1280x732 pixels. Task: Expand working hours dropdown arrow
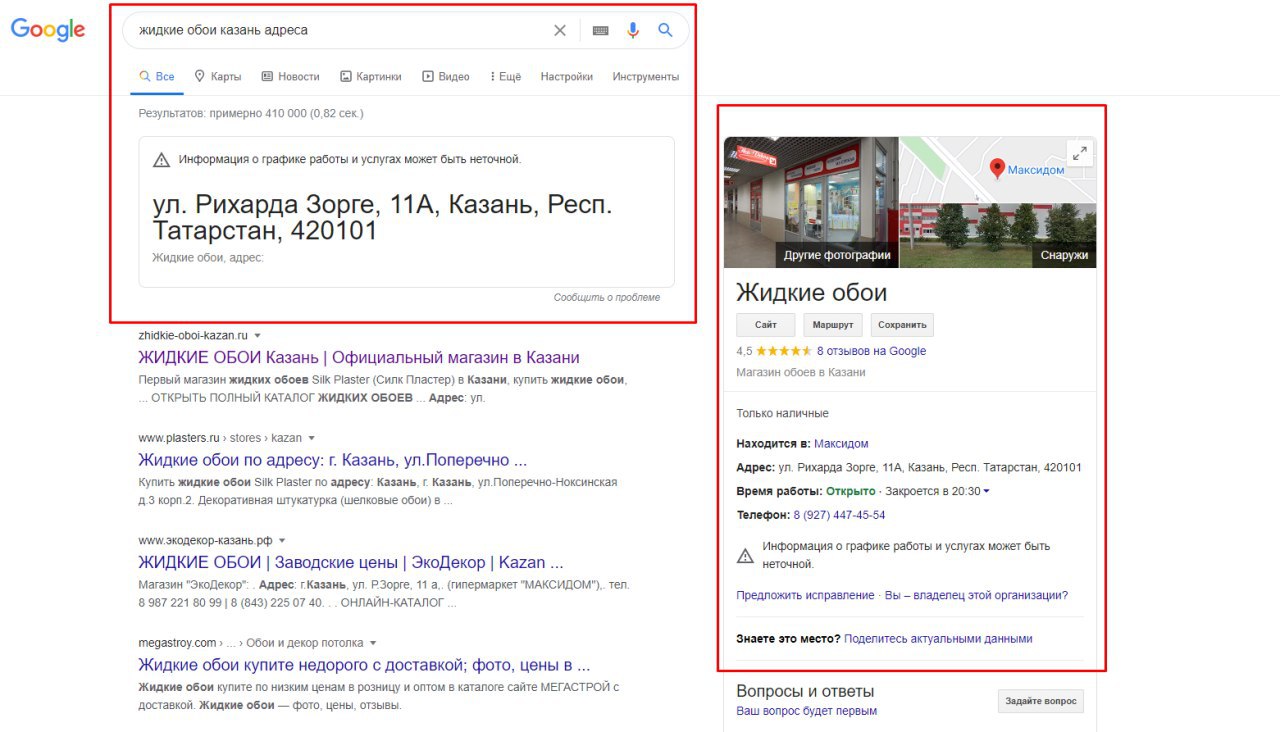point(987,491)
